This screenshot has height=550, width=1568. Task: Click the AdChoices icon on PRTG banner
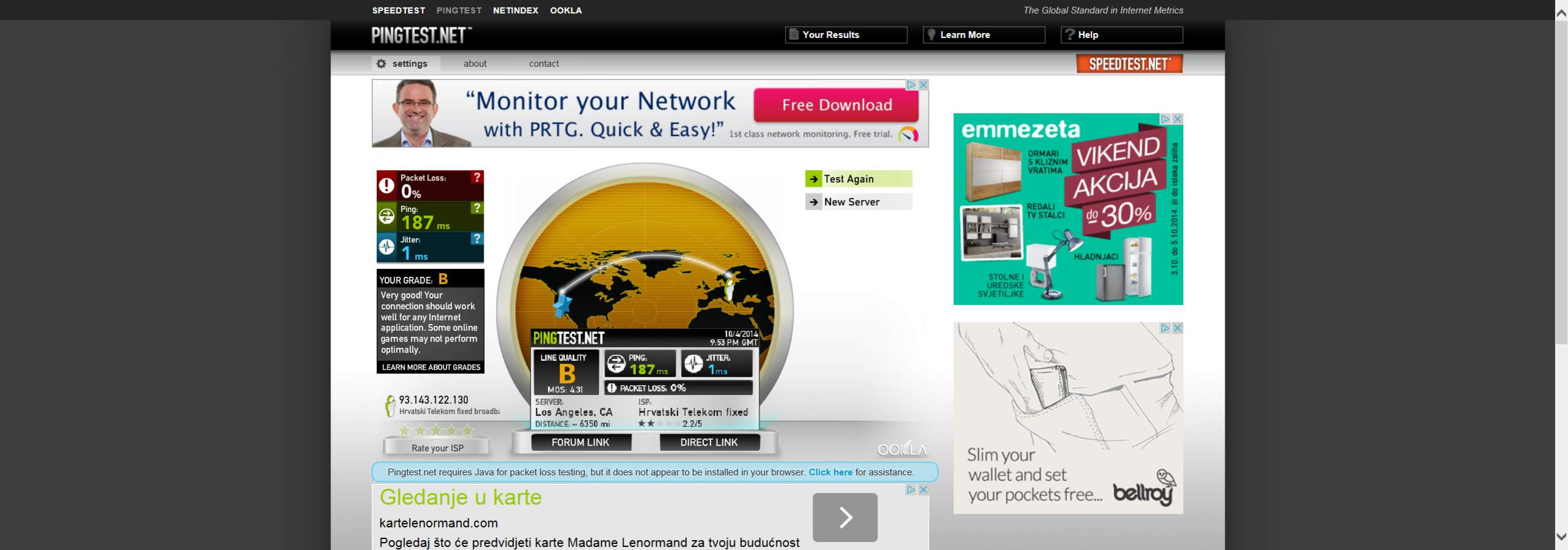912,85
